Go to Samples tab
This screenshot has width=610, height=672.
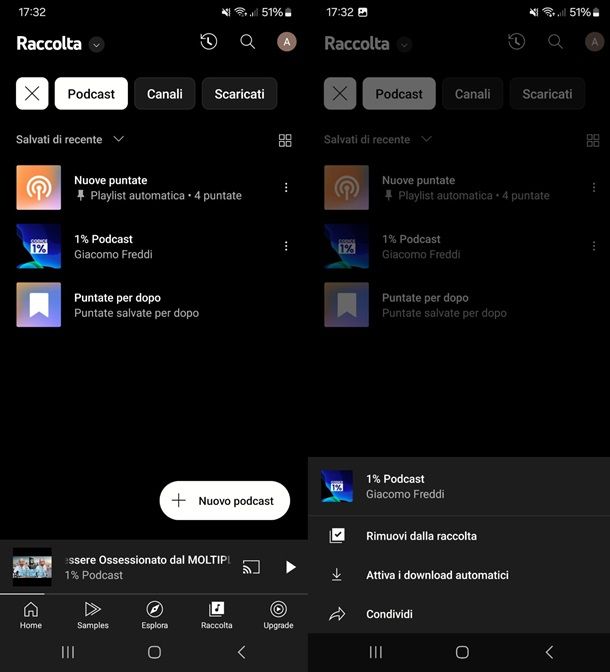tap(93, 615)
